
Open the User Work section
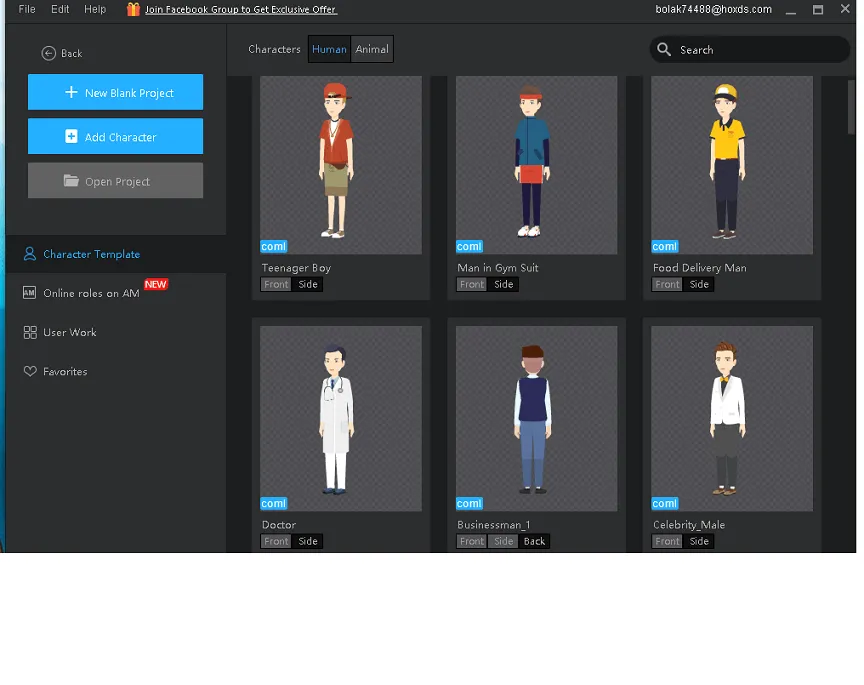(x=69, y=332)
